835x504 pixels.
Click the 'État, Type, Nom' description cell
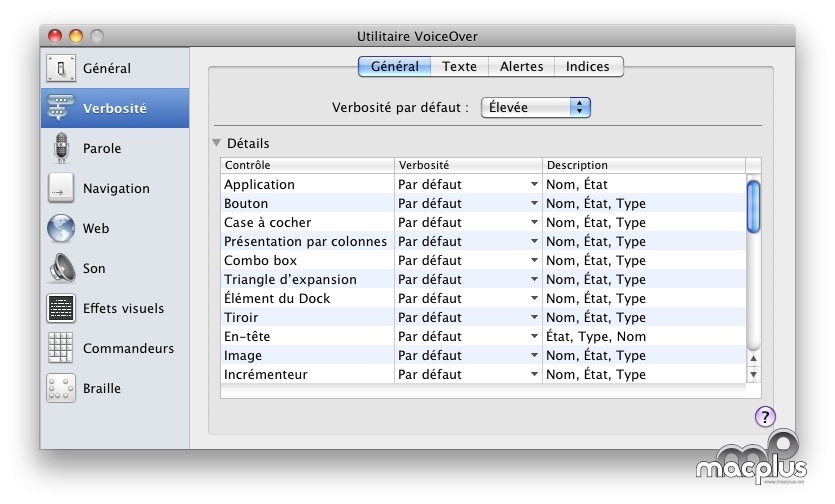pos(644,336)
